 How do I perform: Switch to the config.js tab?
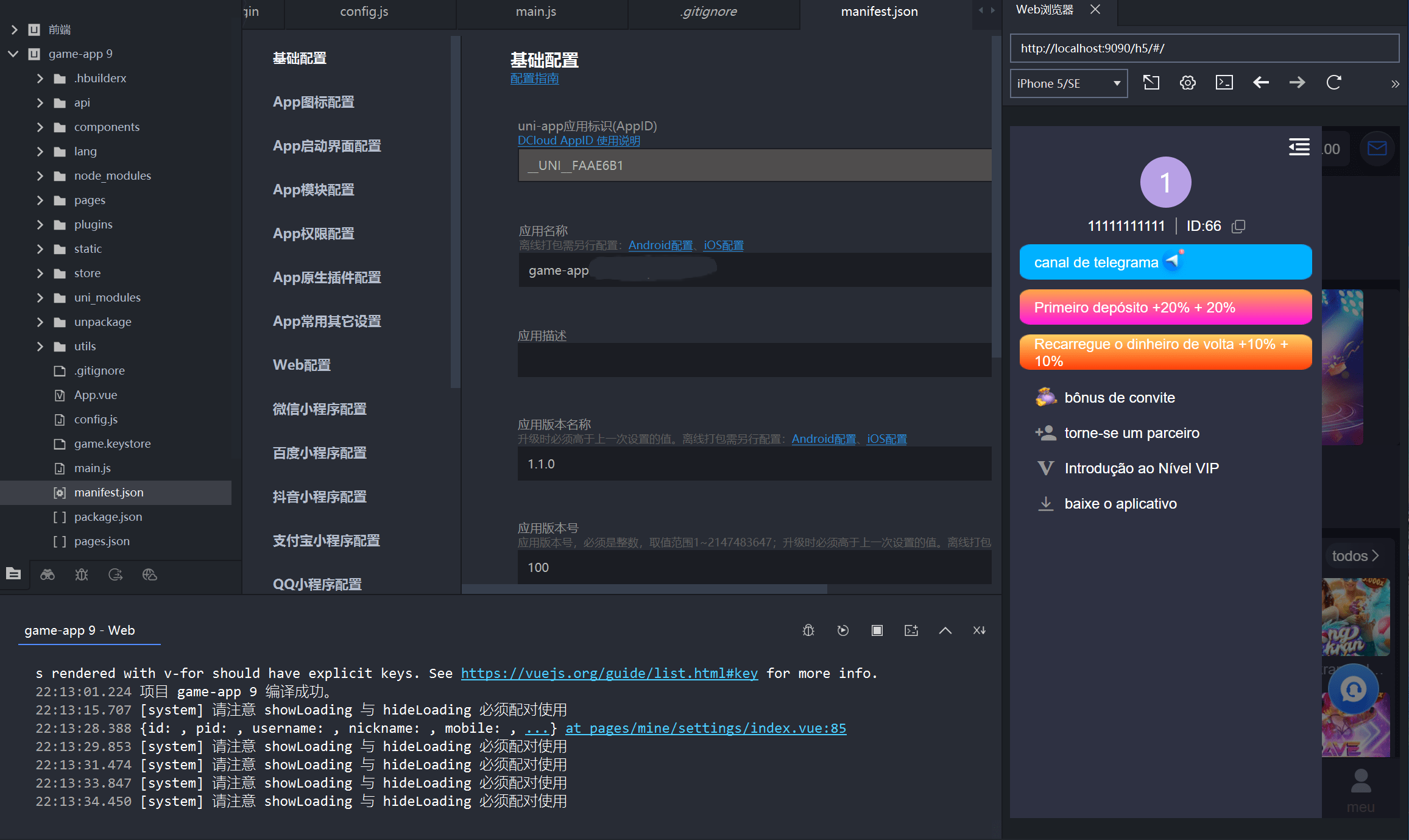pyautogui.click(x=364, y=12)
